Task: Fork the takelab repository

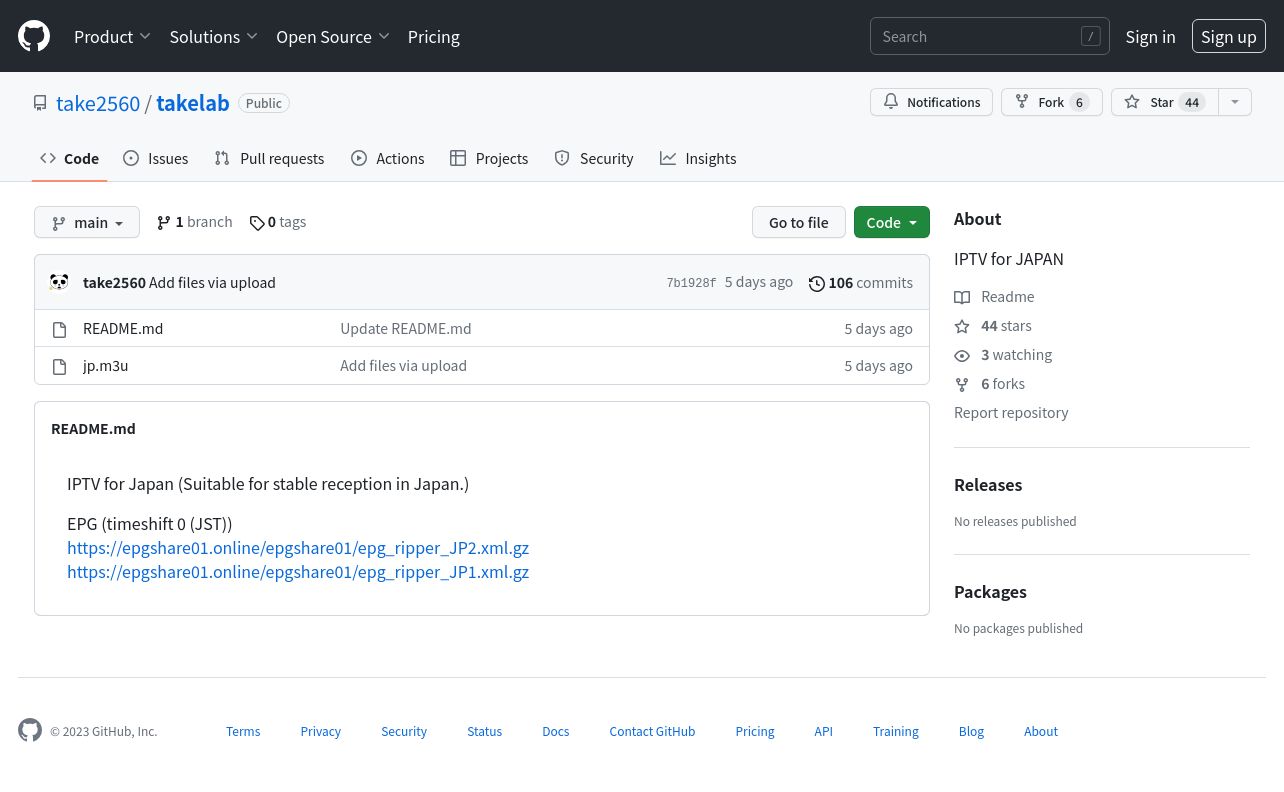Action: [x=1052, y=102]
